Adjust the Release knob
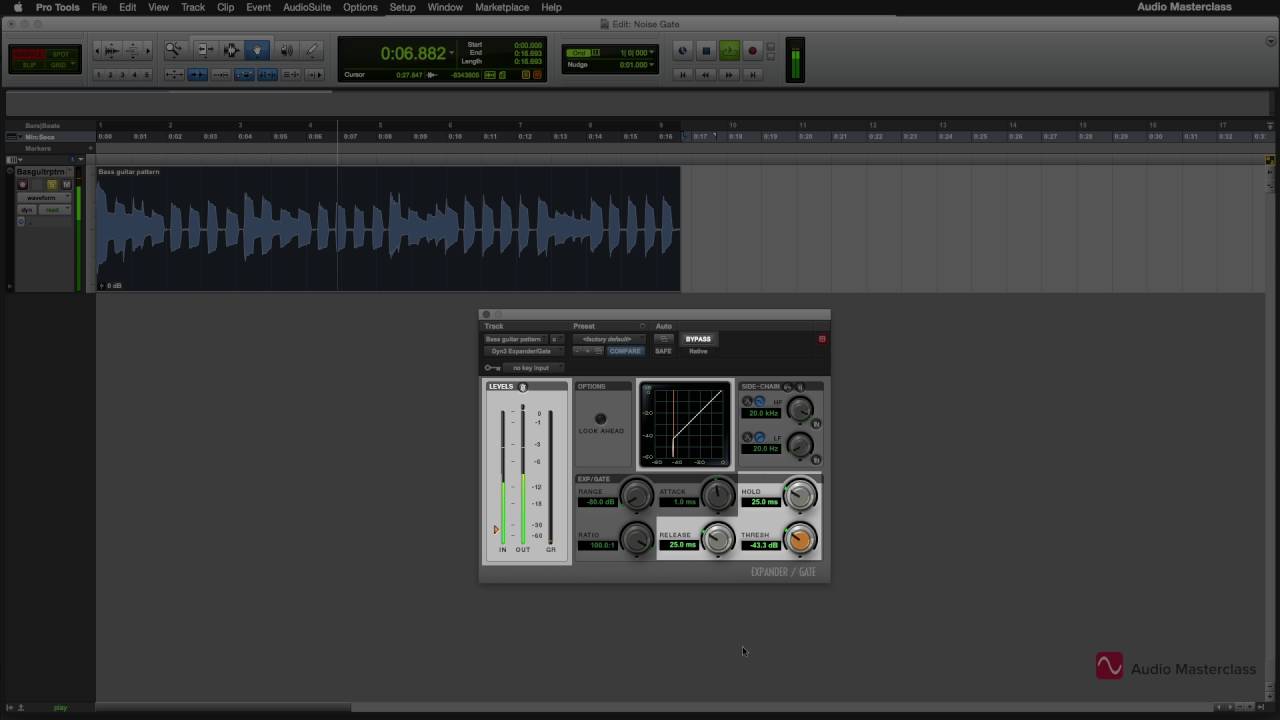This screenshot has height=720, width=1280. click(x=718, y=540)
